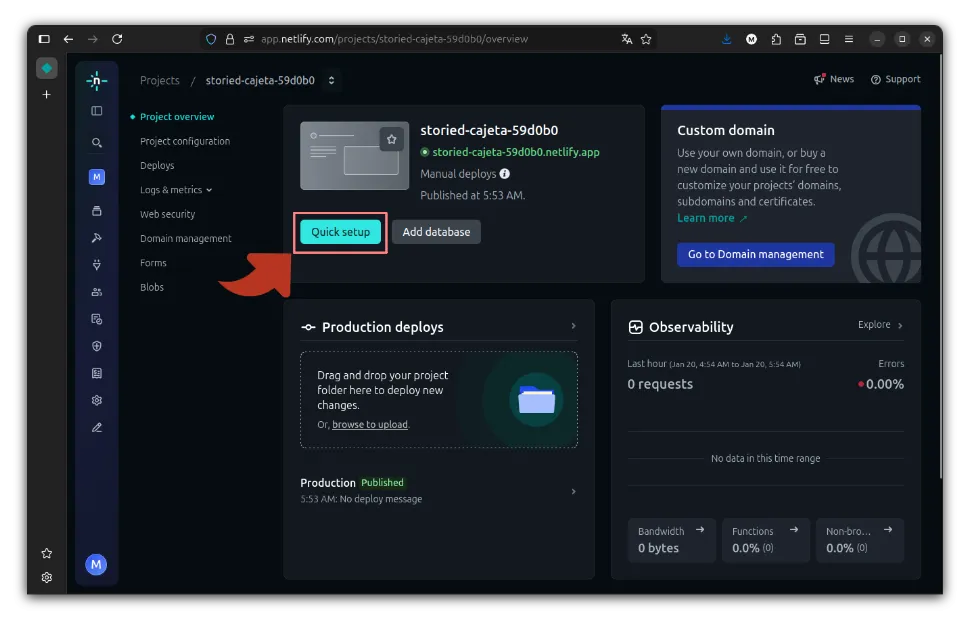The height and width of the screenshot is (623, 969).
Task: Open search from the sidebar magnifier icon
Action: (x=96, y=143)
